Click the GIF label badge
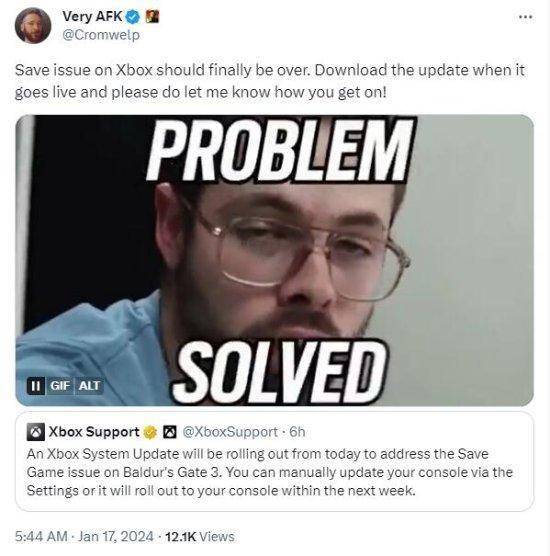 point(60,385)
